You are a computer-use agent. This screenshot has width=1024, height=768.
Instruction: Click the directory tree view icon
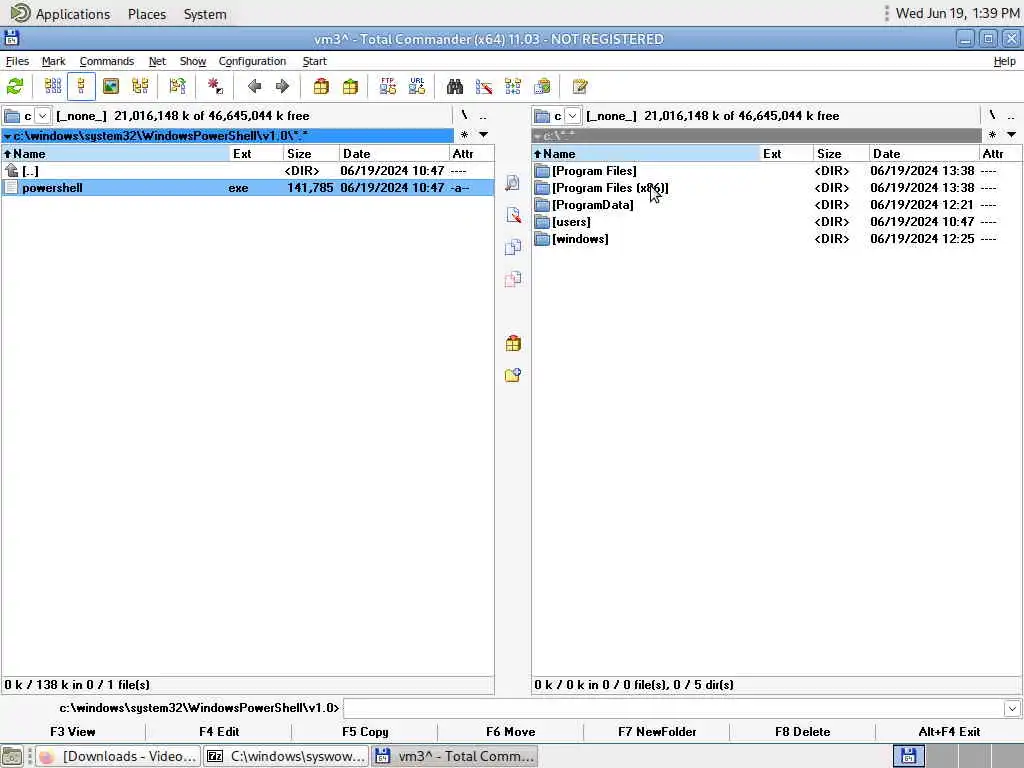coord(140,86)
